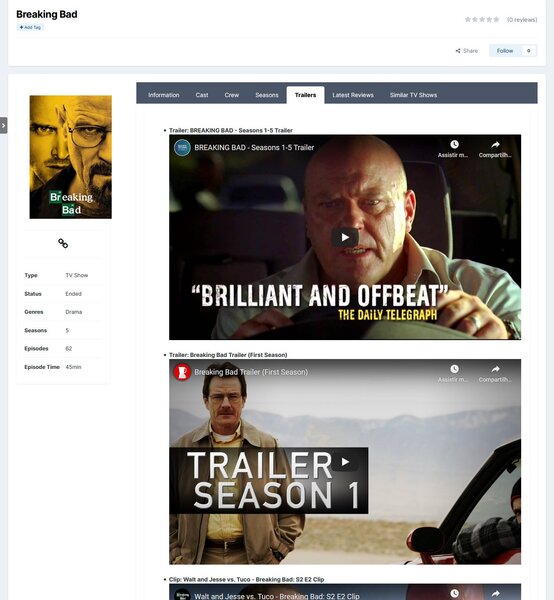Click 'Trailer: BREAKING BAD - Seasons 1-5 Trailer' caption

coord(231,130)
